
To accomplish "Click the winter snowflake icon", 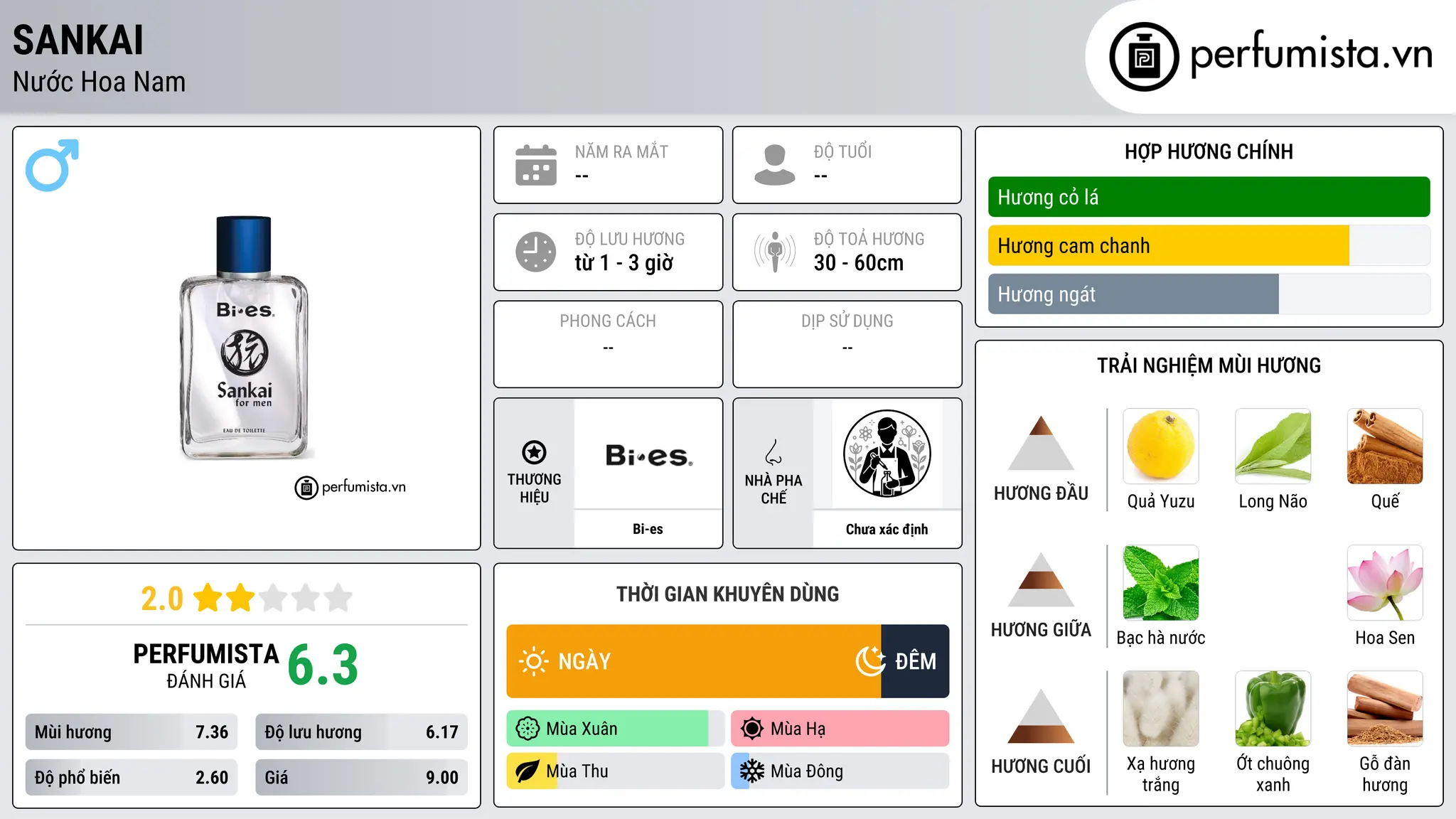I will 751,771.
